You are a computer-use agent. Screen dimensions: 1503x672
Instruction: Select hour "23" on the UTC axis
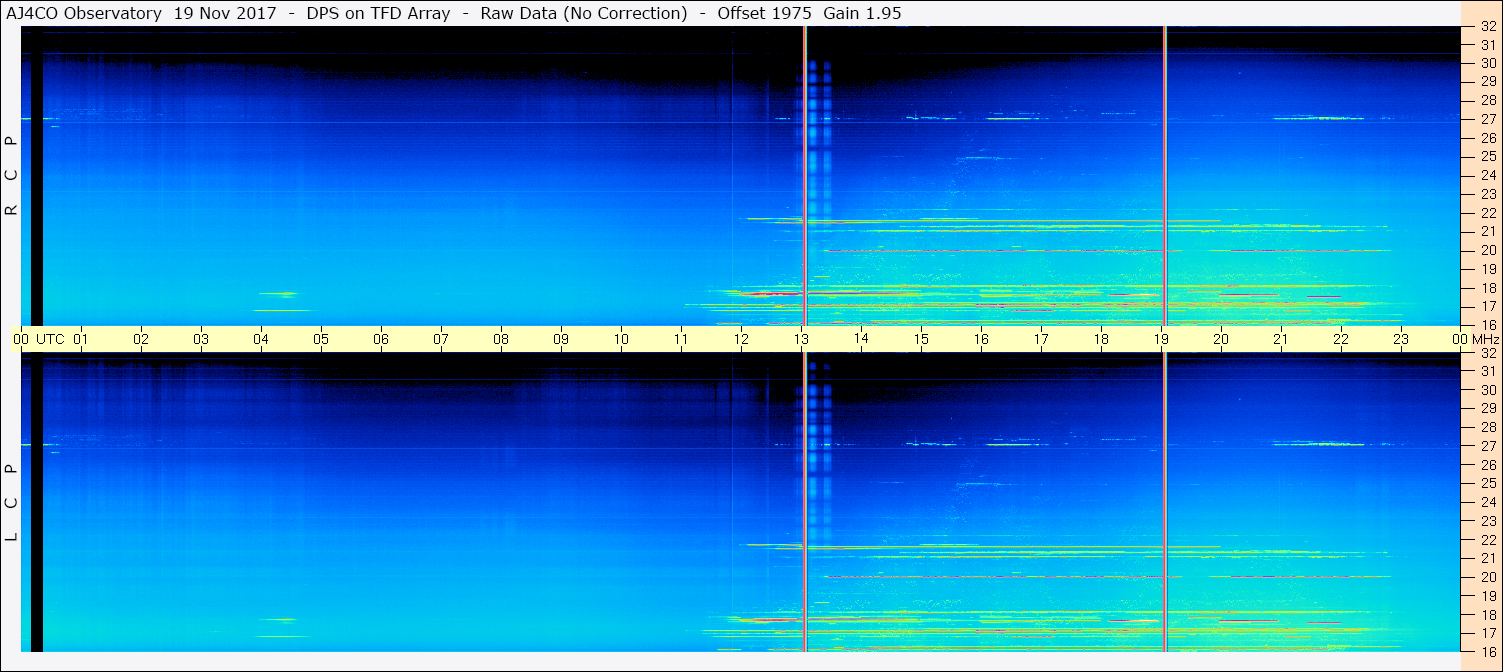pos(1401,339)
